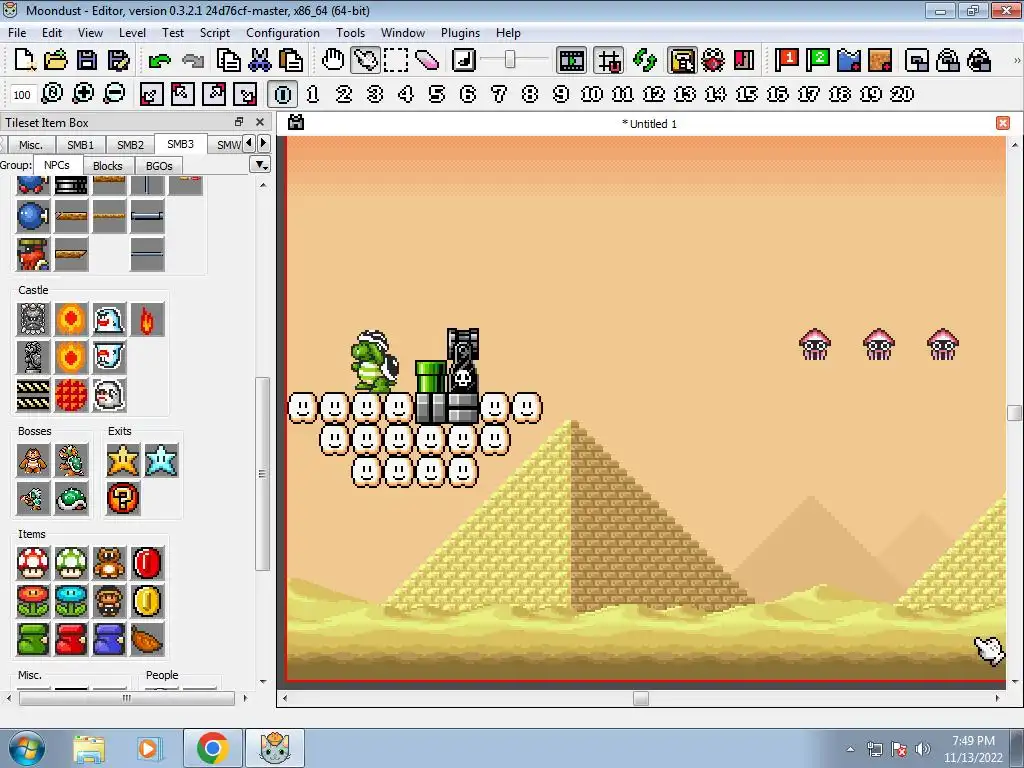The width and height of the screenshot is (1024, 768).
Task: Open the Level menu
Action: tap(132, 33)
